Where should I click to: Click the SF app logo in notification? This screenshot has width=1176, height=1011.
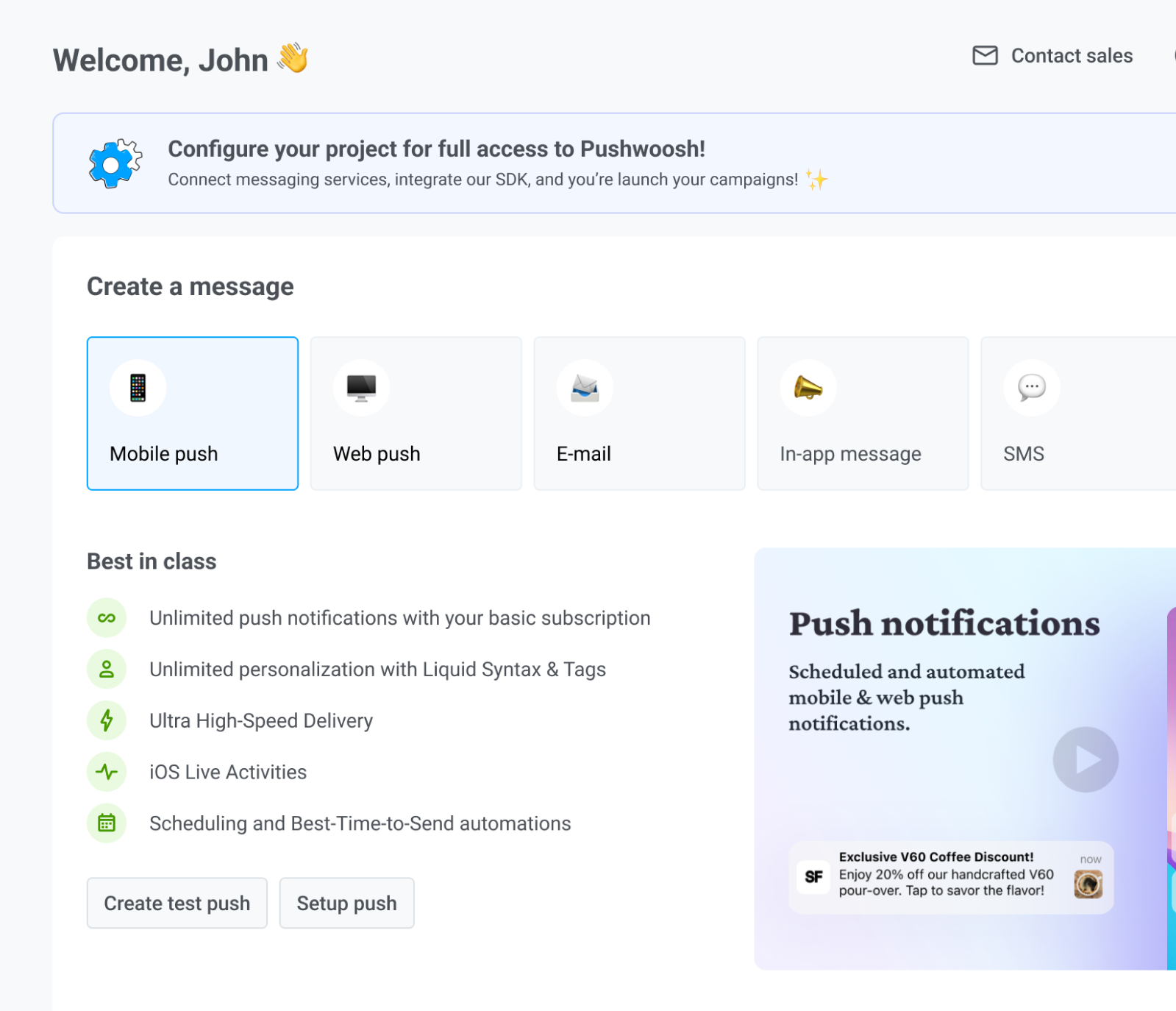click(x=813, y=877)
